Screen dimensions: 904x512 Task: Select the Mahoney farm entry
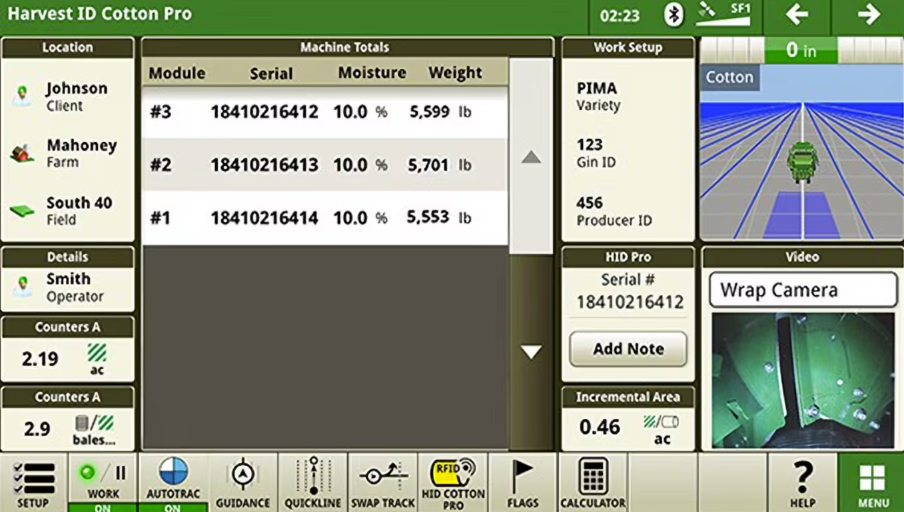[x=67, y=153]
